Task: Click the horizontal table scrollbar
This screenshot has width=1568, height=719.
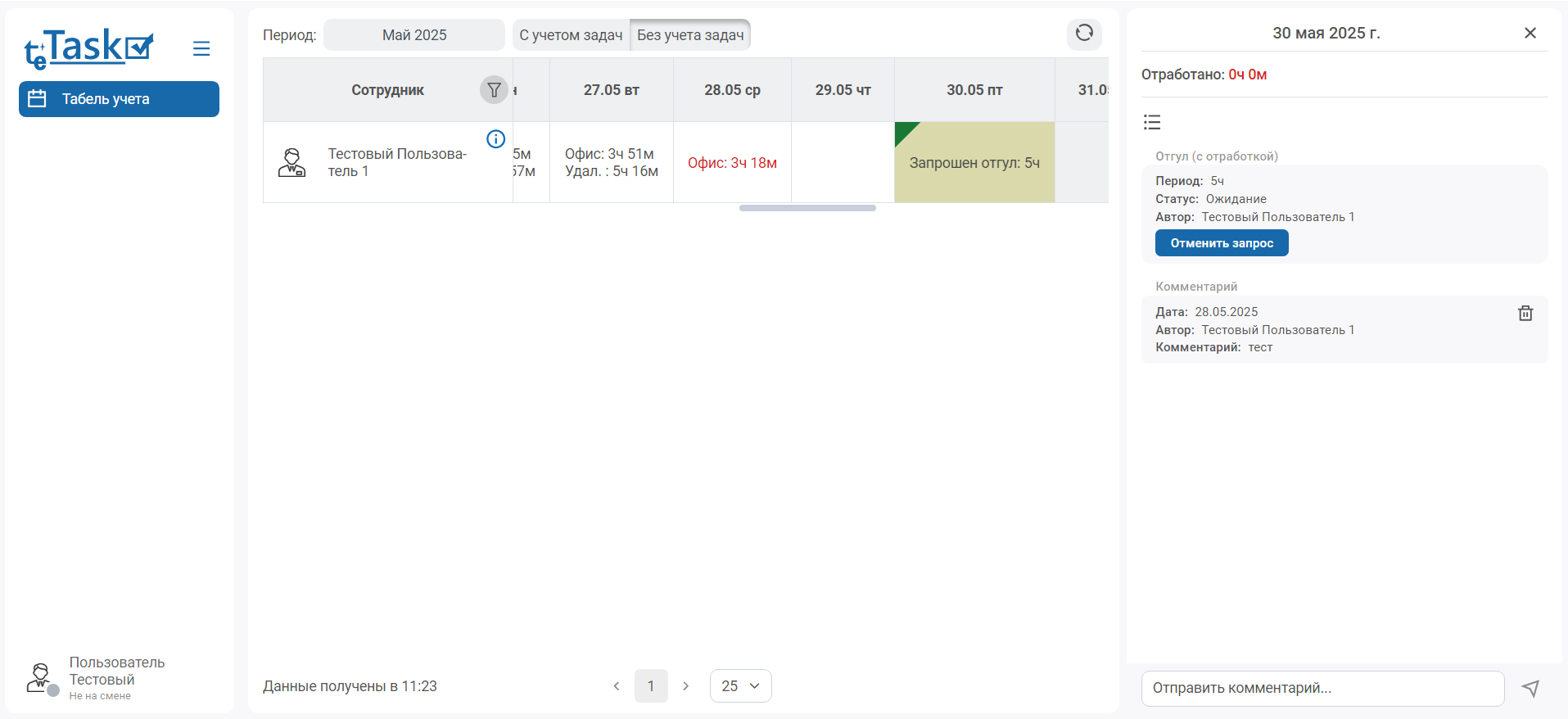Action: click(807, 208)
